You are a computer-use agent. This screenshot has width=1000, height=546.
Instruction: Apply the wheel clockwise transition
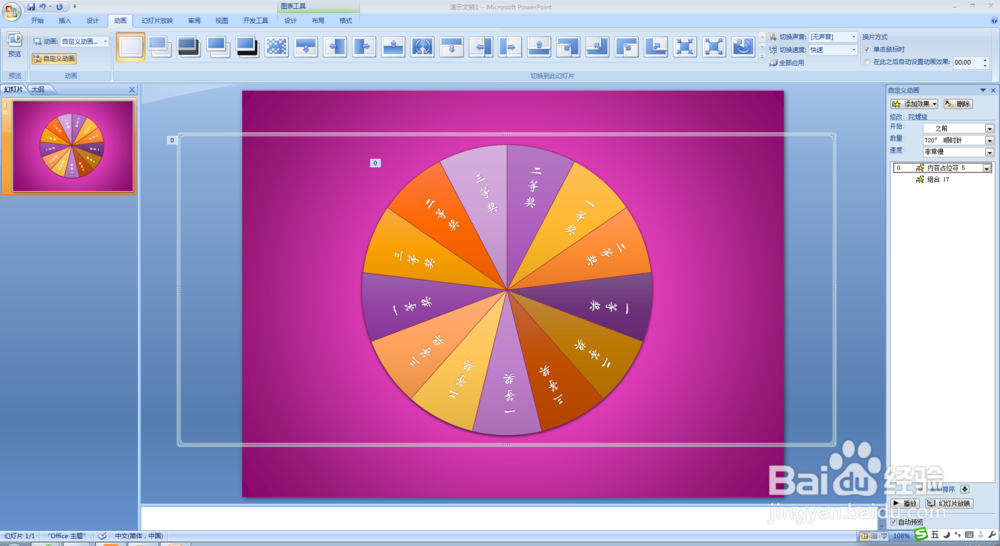pyautogui.click(x=743, y=47)
